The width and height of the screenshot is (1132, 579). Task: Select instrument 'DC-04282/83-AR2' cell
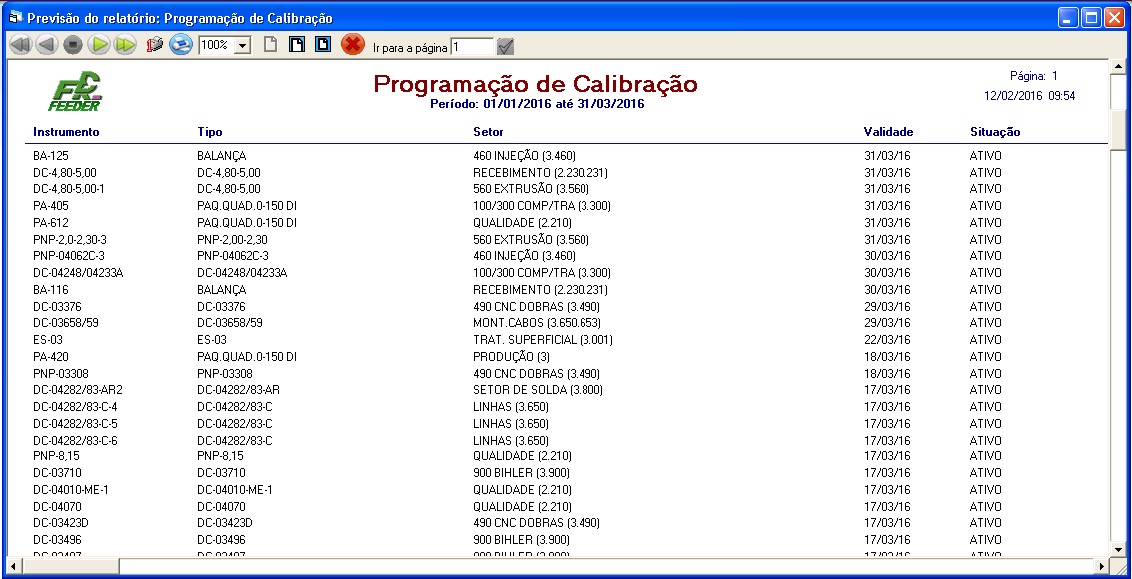(x=78, y=390)
